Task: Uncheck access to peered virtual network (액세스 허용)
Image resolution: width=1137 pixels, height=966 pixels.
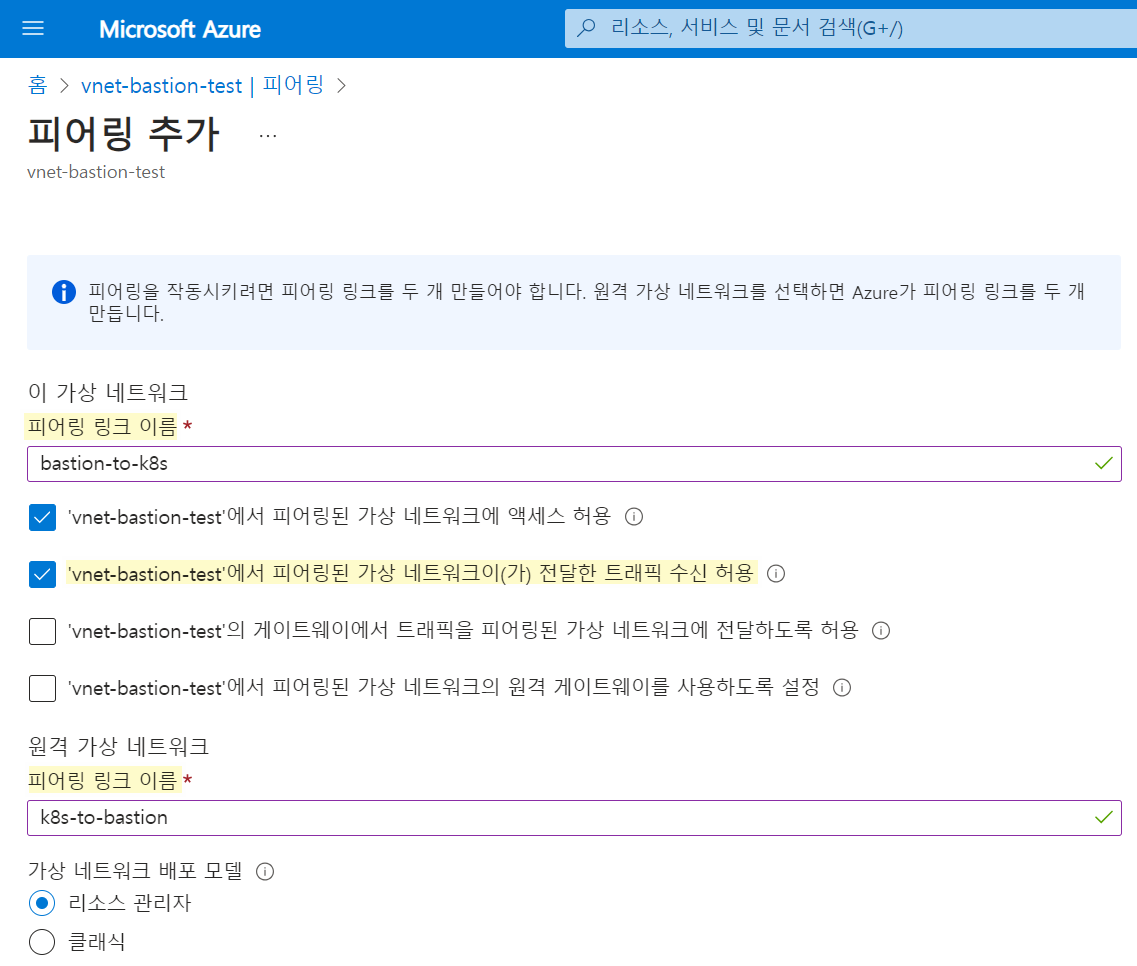Action: coord(43,518)
